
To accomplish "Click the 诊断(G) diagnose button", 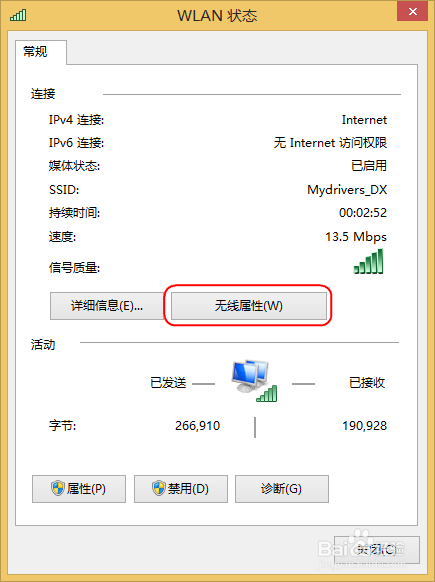I will tap(282, 489).
